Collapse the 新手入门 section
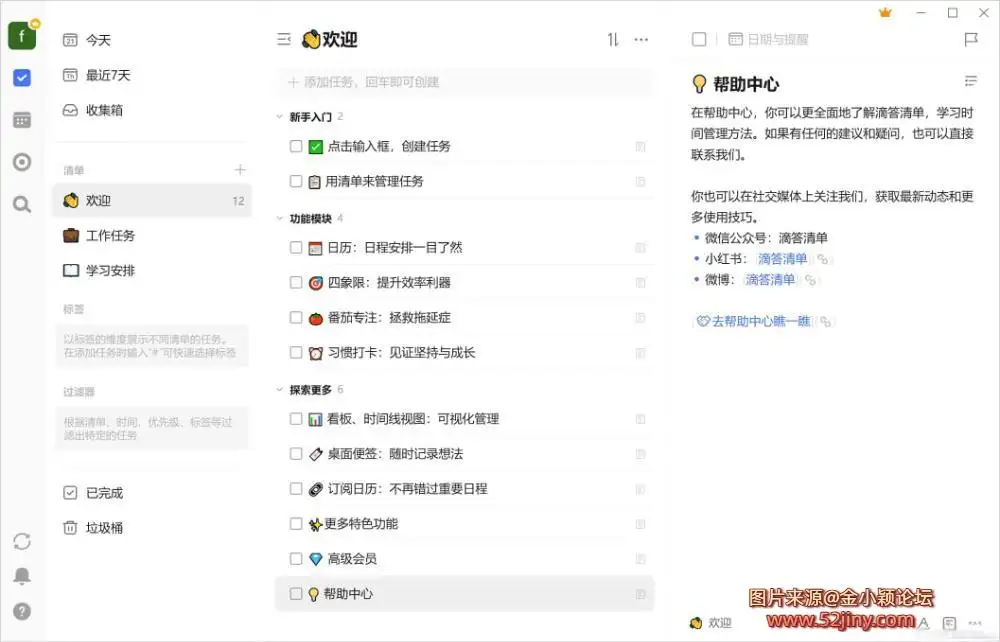 coord(280,117)
